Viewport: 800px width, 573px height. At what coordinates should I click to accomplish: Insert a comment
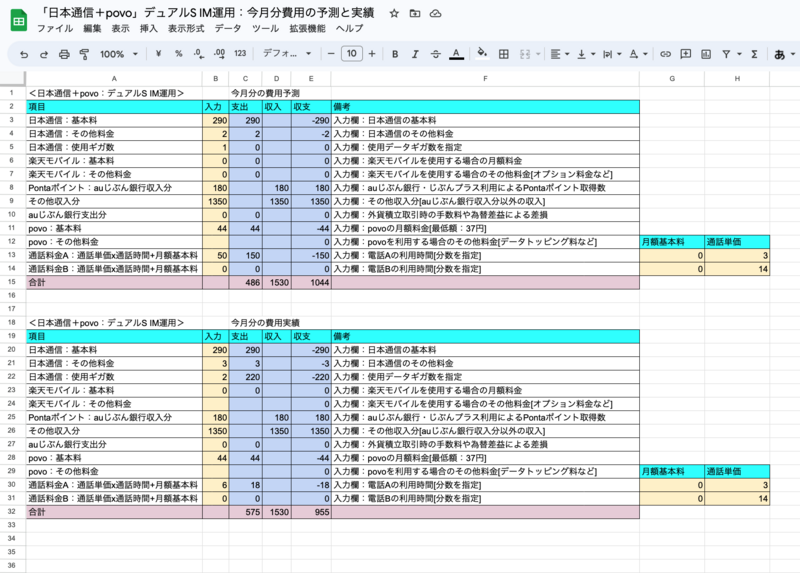(686, 54)
